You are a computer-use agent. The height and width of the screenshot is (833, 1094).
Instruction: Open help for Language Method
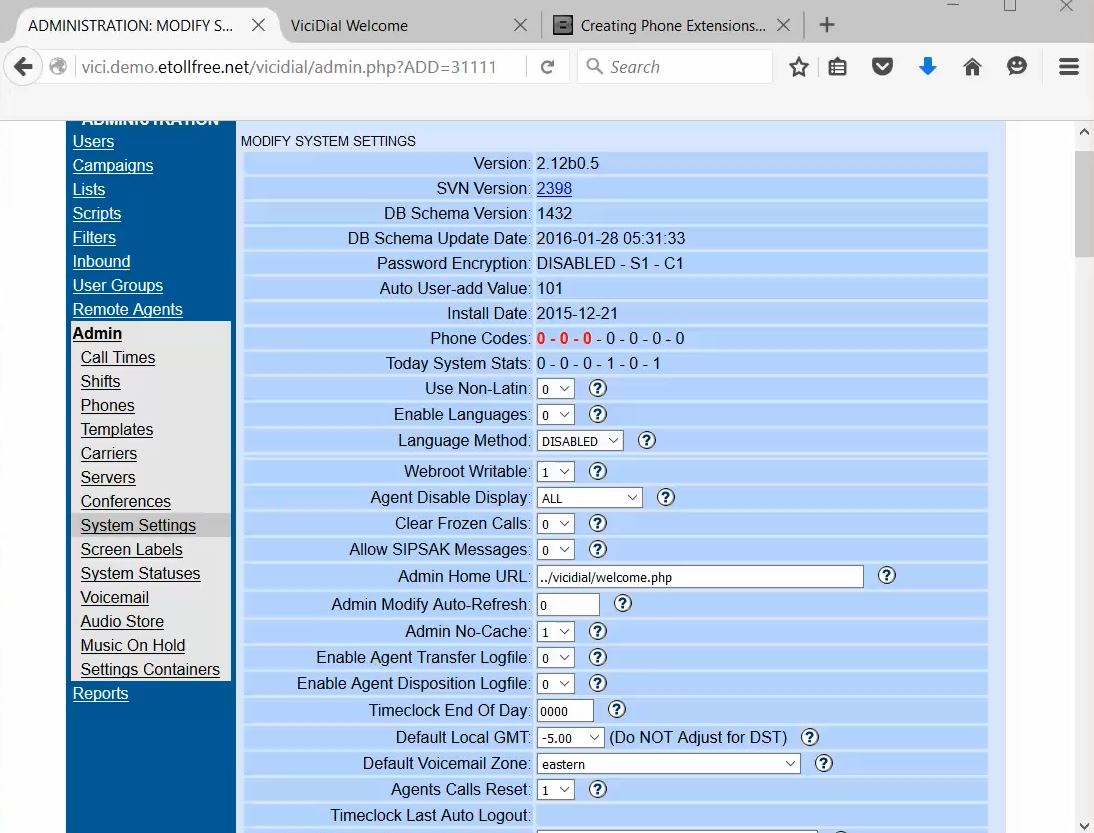[x=647, y=440]
